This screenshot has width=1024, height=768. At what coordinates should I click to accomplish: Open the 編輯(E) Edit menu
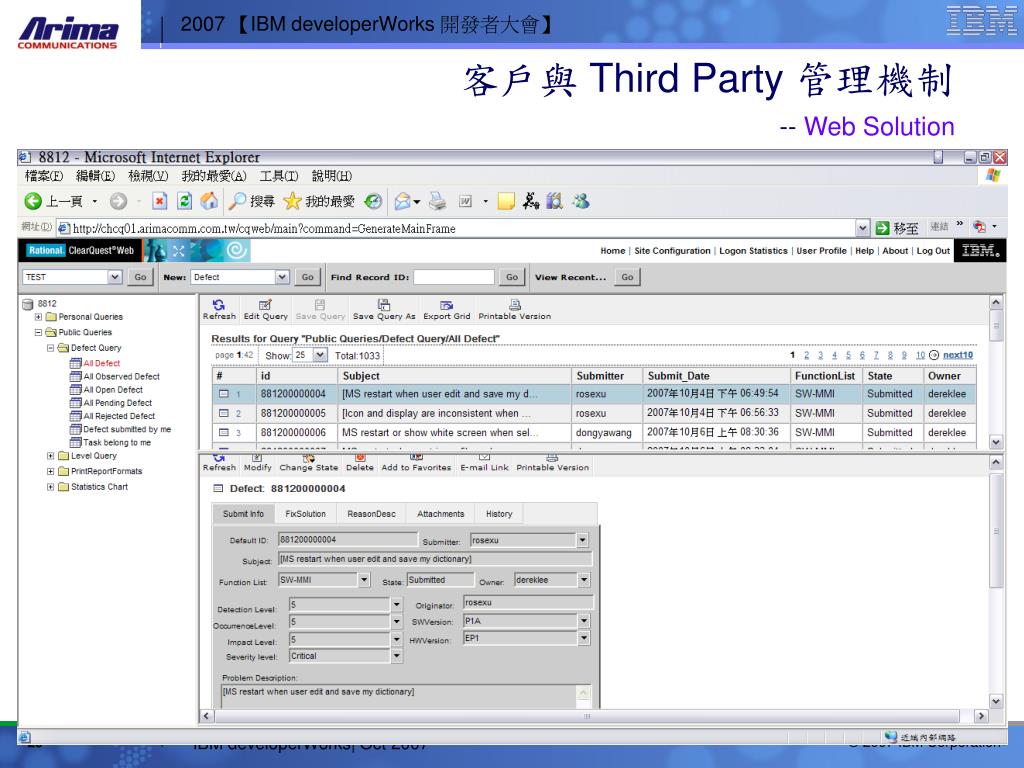[x=95, y=176]
